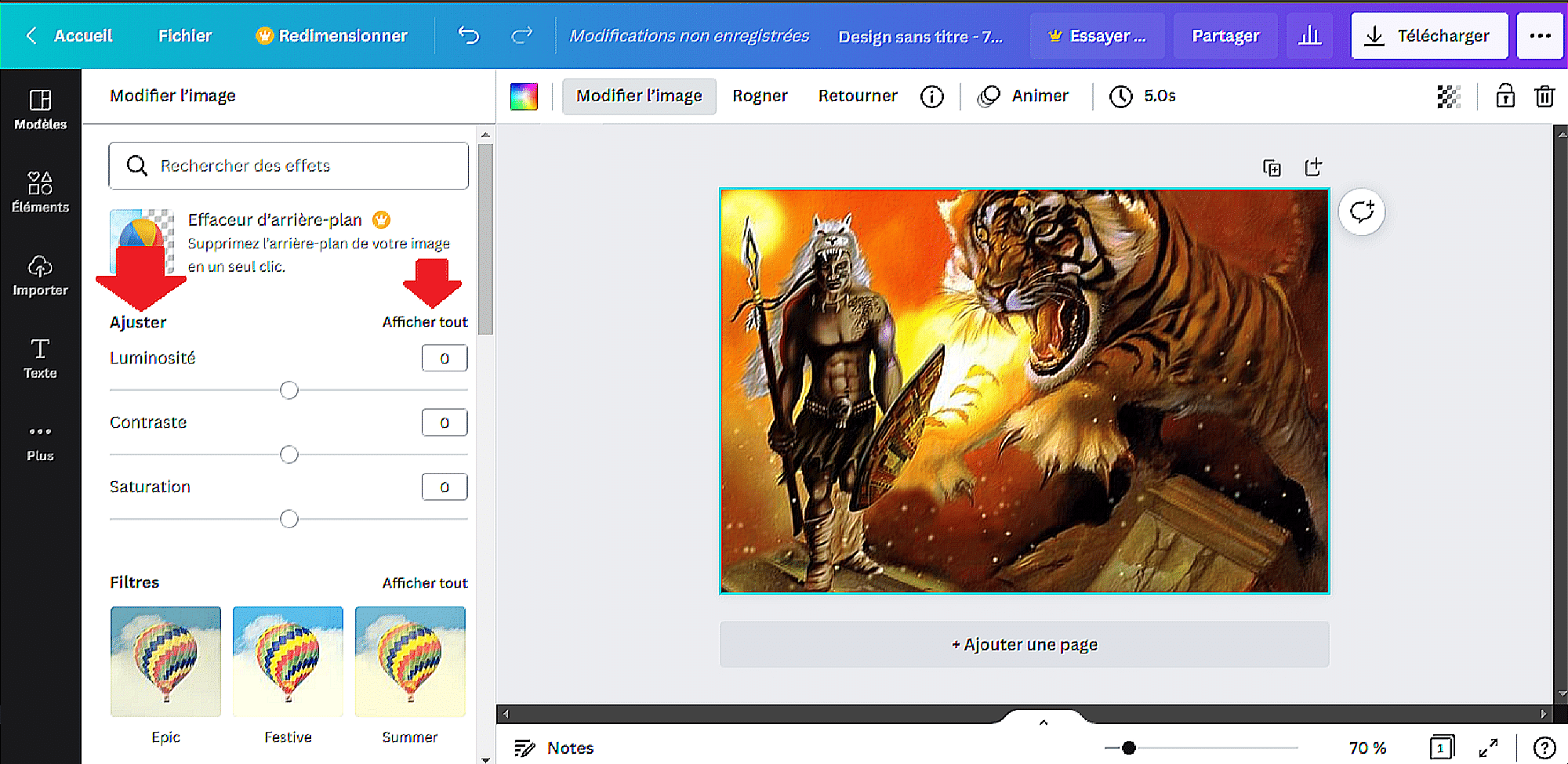1568x764 pixels.
Task: Open the Animer animation panel
Action: coord(1023,96)
